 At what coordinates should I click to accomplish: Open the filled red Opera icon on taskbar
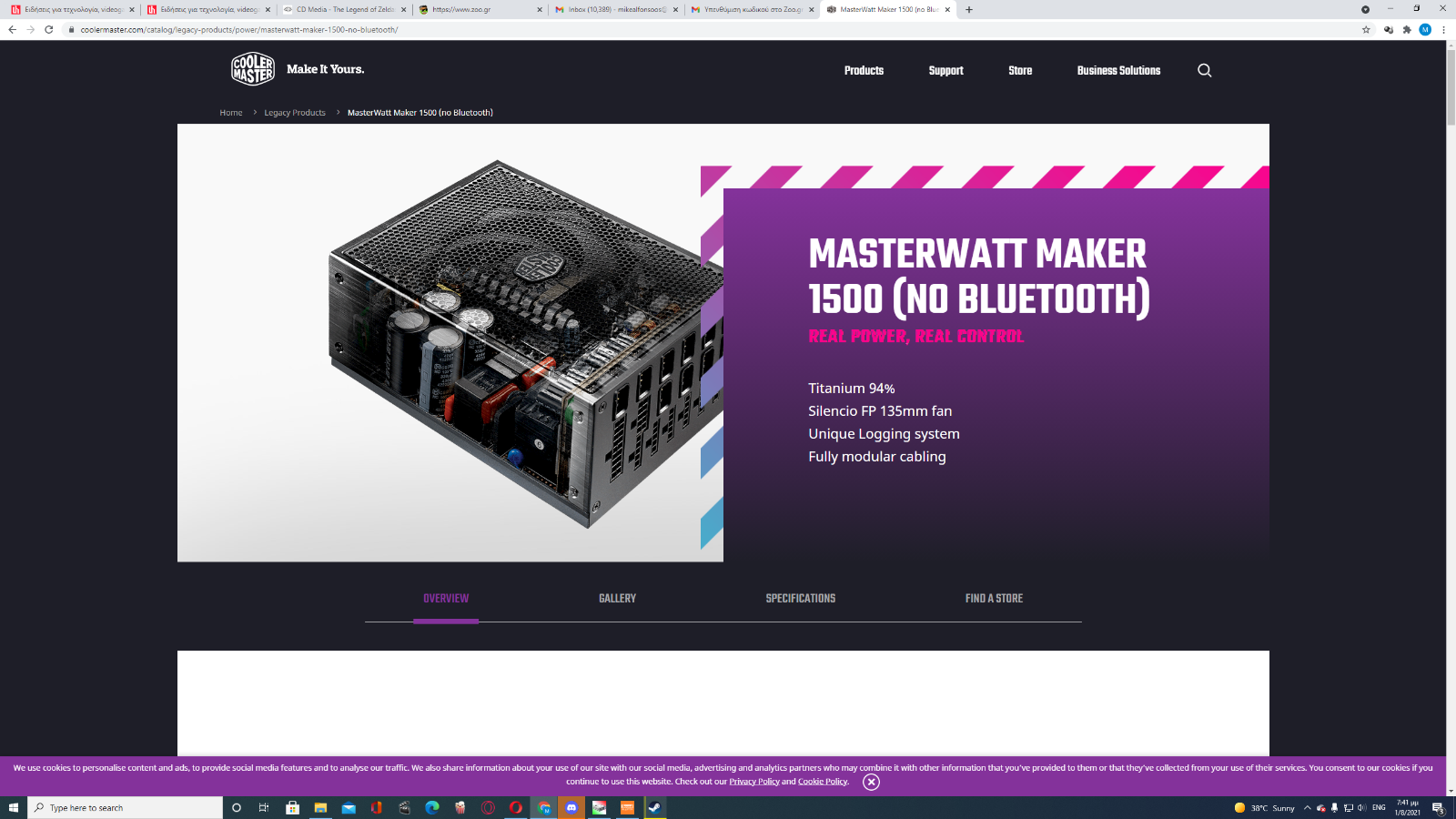[516, 807]
